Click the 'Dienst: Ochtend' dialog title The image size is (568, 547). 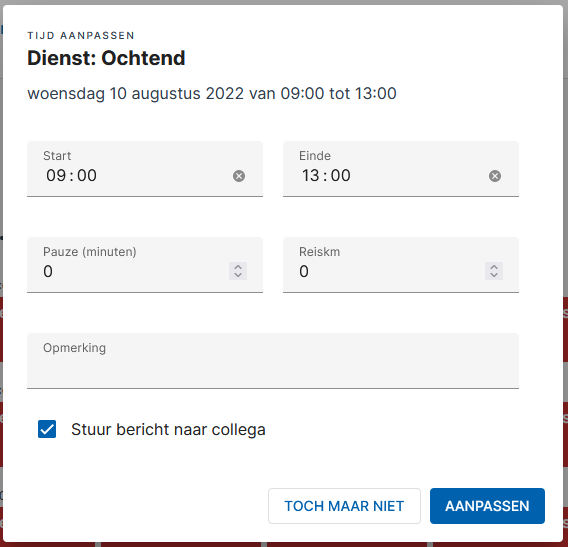coord(106,58)
